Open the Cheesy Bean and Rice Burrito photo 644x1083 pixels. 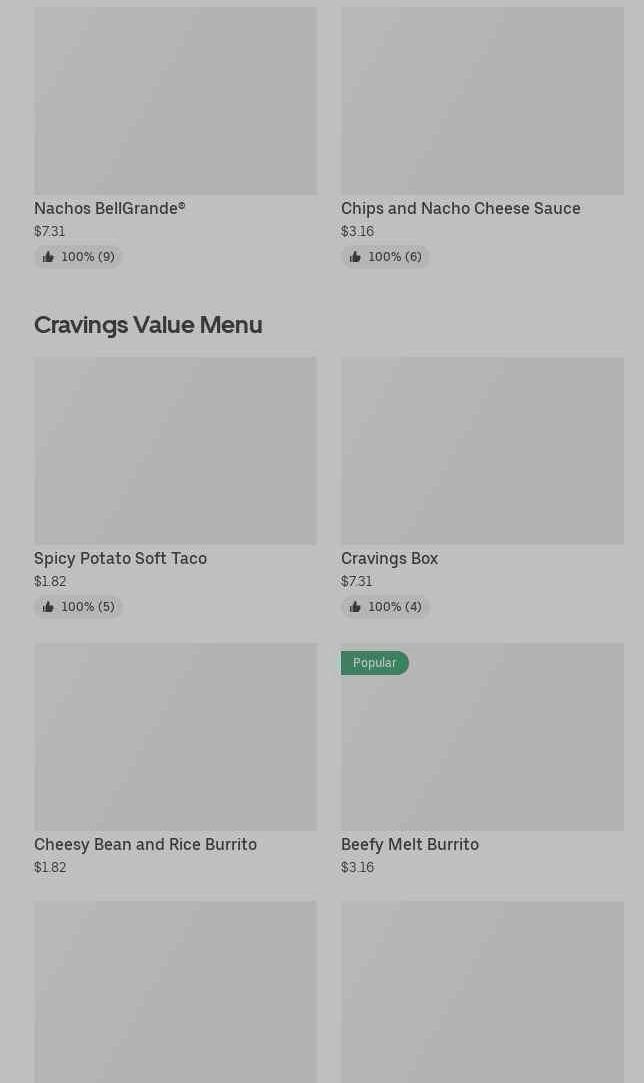tap(175, 737)
